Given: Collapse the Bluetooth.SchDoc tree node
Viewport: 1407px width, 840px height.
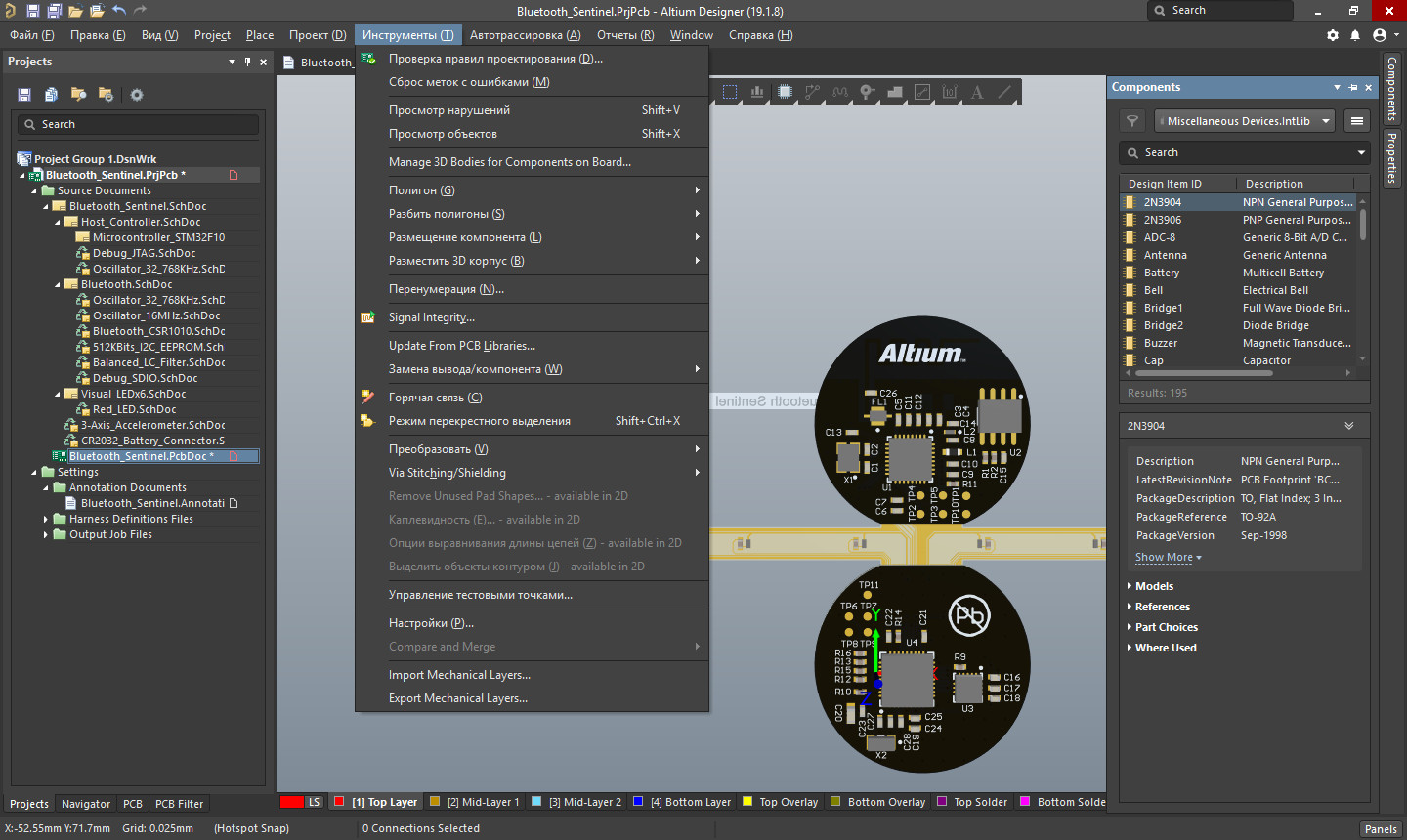Looking at the screenshot, I should (x=58, y=284).
